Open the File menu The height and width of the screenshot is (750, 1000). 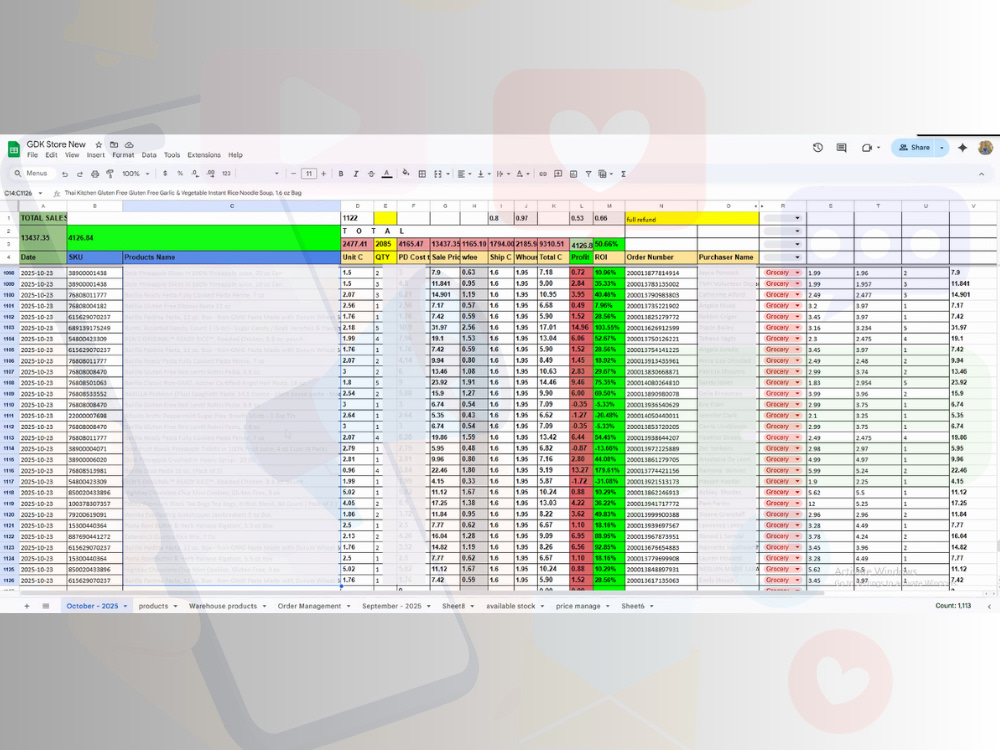point(33,155)
